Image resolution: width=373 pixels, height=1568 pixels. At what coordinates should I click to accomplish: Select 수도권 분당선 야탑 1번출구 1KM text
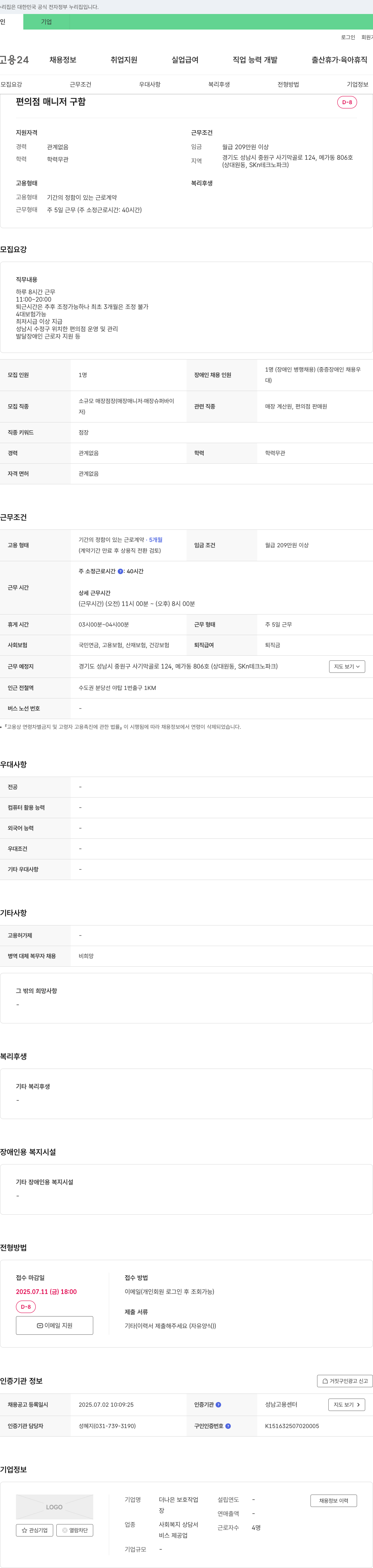(117, 688)
